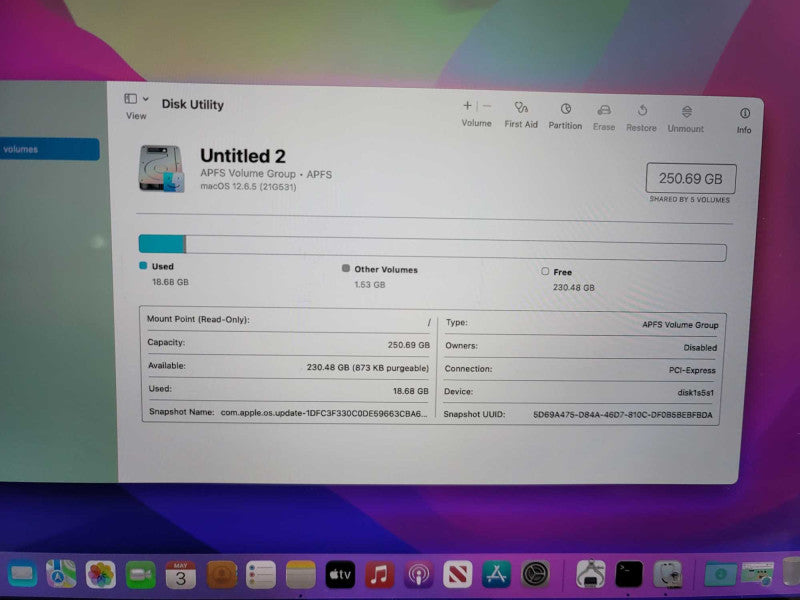Click the "SHARED BY 5 VOLUMES" label
The image size is (800, 600).
coord(690,199)
